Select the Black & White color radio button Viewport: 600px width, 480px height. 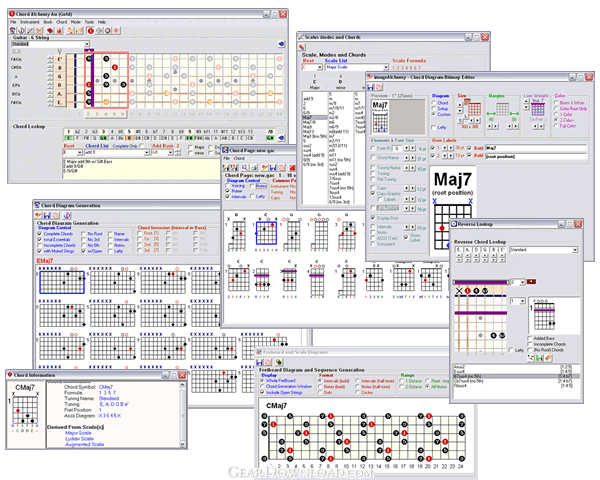coord(556,103)
